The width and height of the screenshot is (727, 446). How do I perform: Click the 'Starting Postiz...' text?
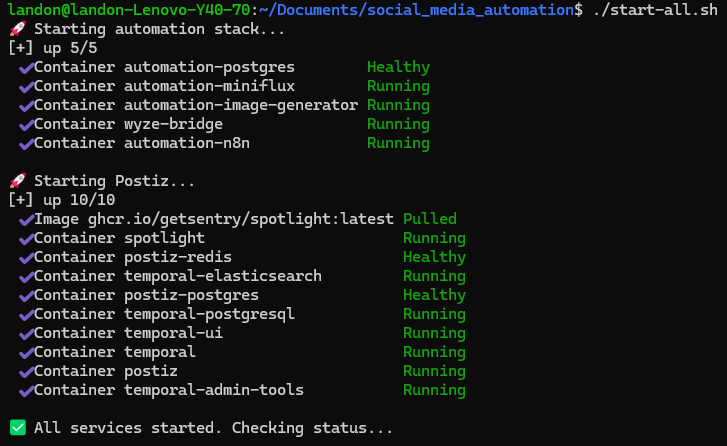click(x=114, y=181)
